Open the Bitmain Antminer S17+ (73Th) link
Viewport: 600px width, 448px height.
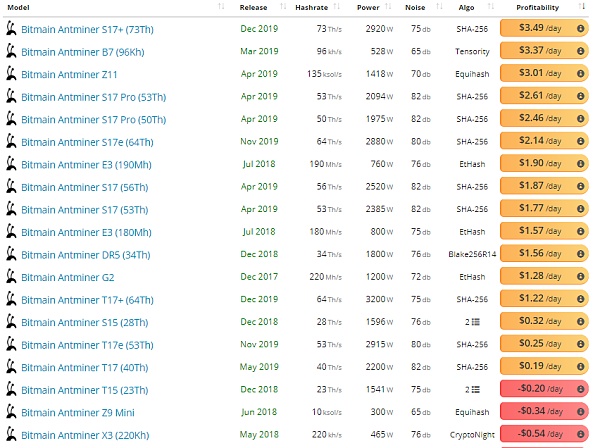tap(87, 29)
